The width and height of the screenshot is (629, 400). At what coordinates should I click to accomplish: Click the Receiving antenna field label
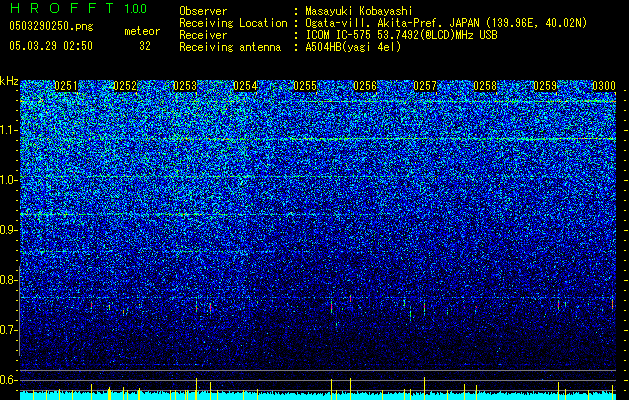[230, 47]
